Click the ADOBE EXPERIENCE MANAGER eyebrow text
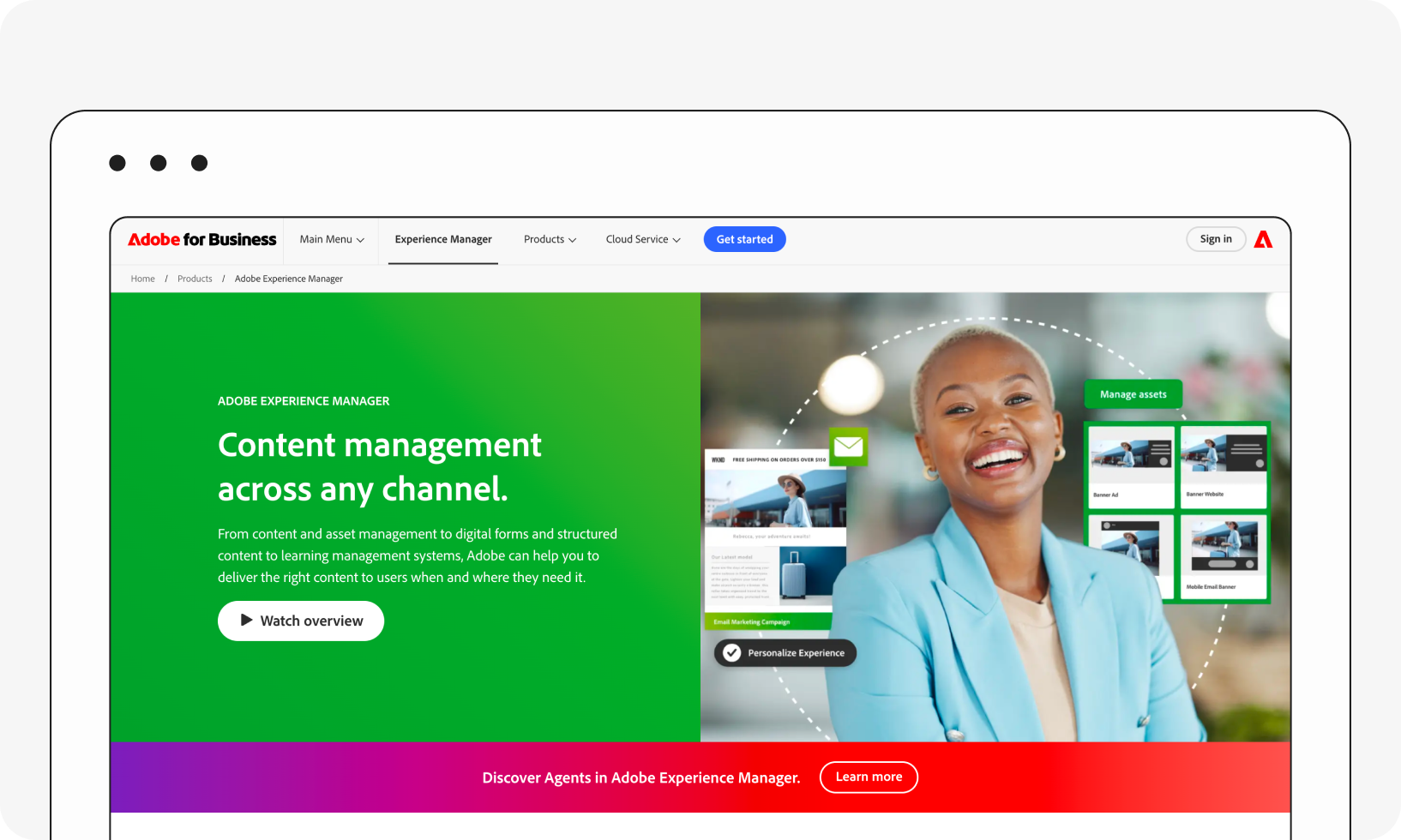Viewport: 1401px width, 840px height. click(x=304, y=401)
